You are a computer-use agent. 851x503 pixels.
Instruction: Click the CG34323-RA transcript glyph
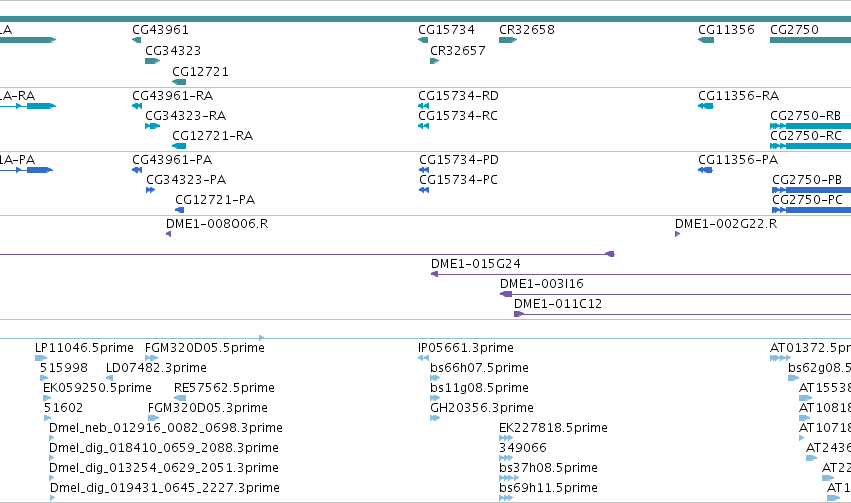click(x=153, y=126)
